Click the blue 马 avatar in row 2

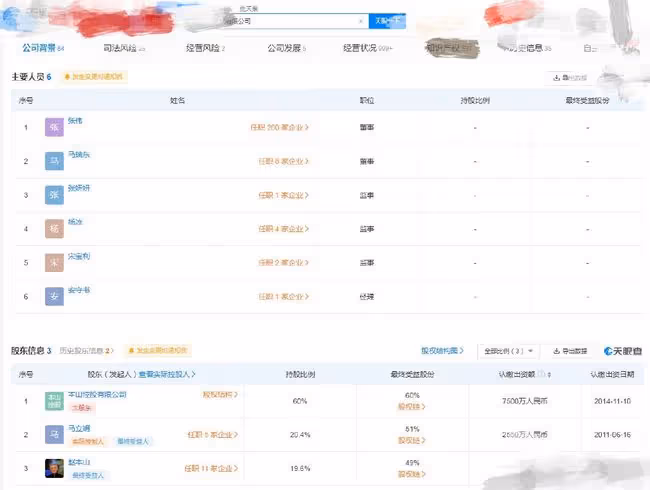point(54,161)
